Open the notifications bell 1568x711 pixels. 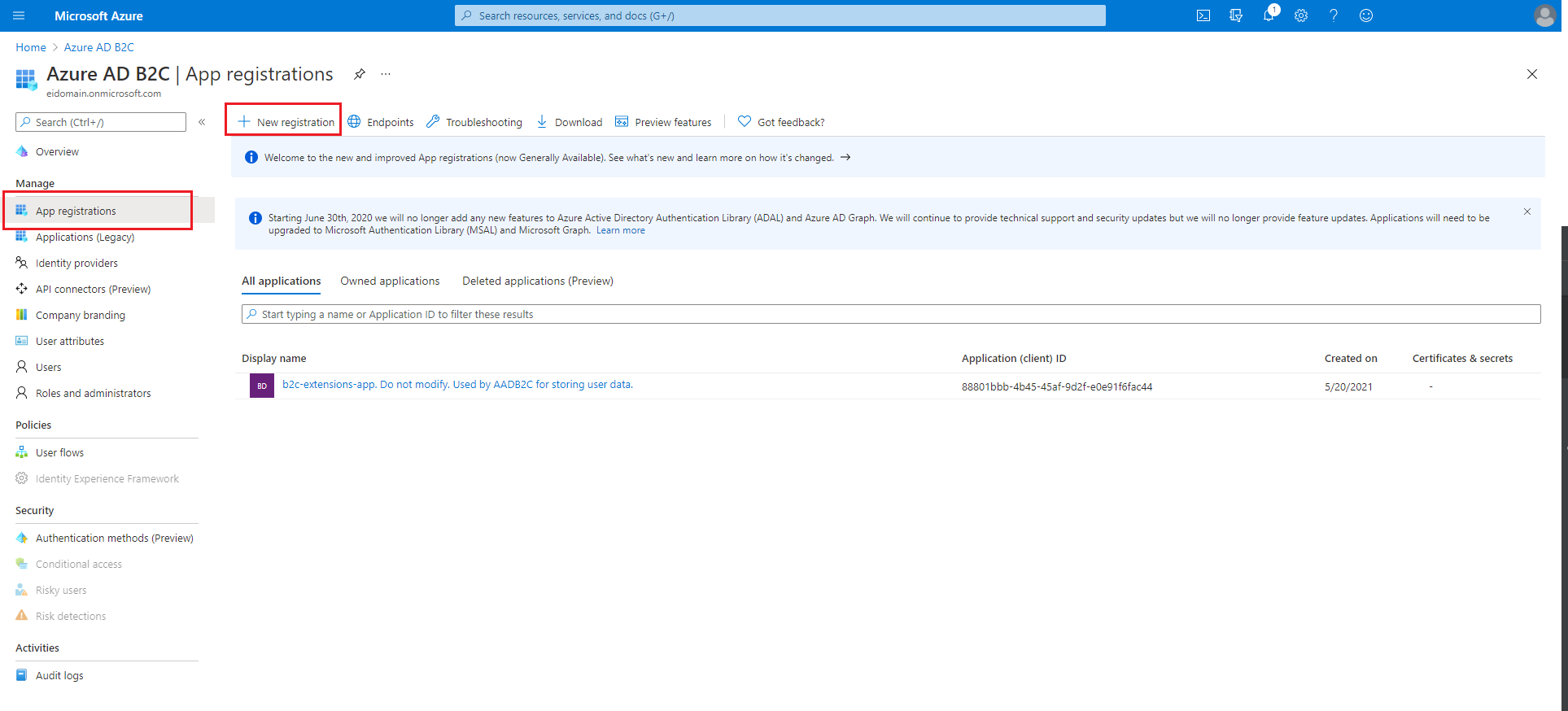pos(1269,15)
